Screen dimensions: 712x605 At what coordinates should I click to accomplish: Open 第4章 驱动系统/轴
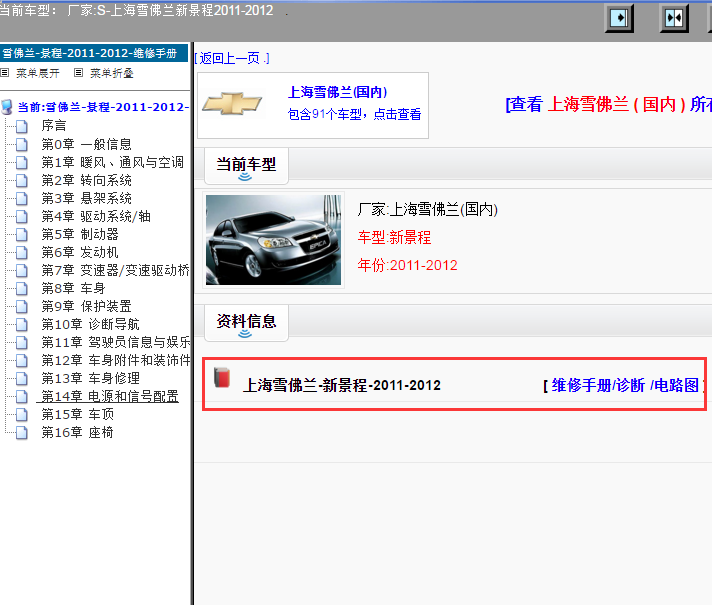point(96,216)
